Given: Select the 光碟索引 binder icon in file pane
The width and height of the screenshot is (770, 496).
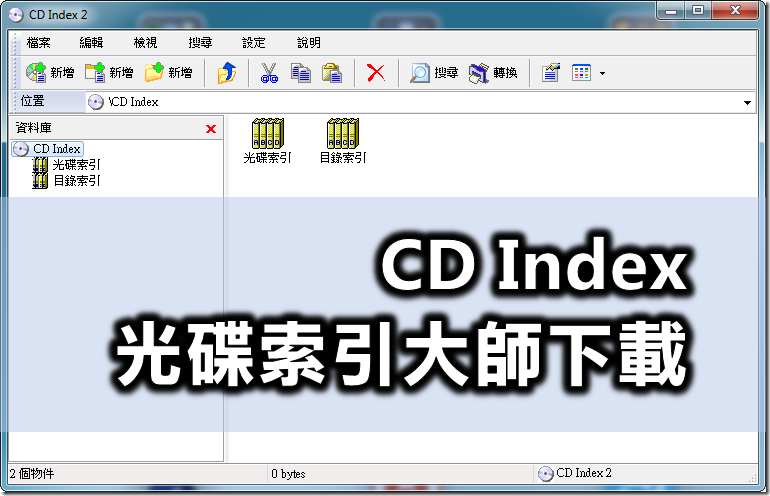Looking at the screenshot, I should tap(268, 134).
